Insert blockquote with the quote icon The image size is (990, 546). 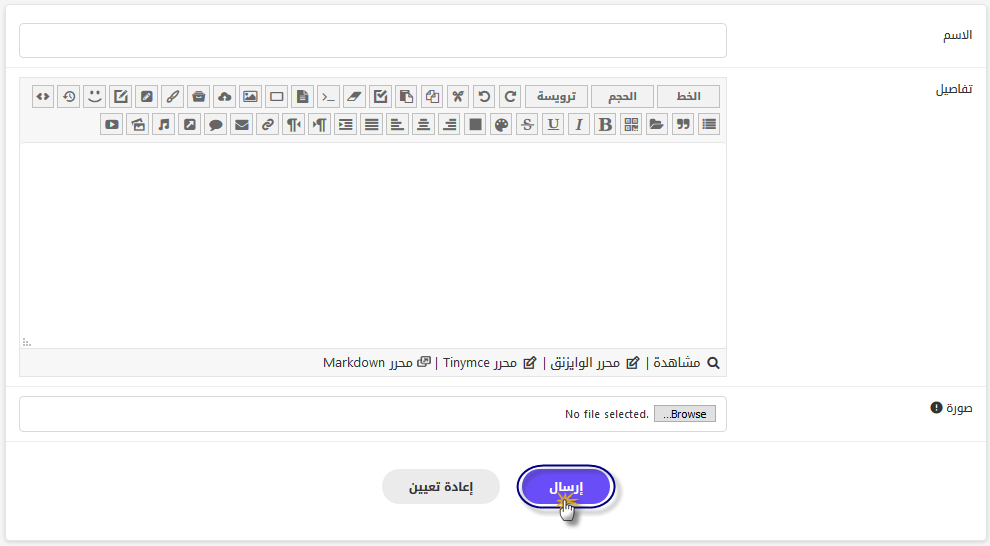pyautogui.click(x=683, y=124)
